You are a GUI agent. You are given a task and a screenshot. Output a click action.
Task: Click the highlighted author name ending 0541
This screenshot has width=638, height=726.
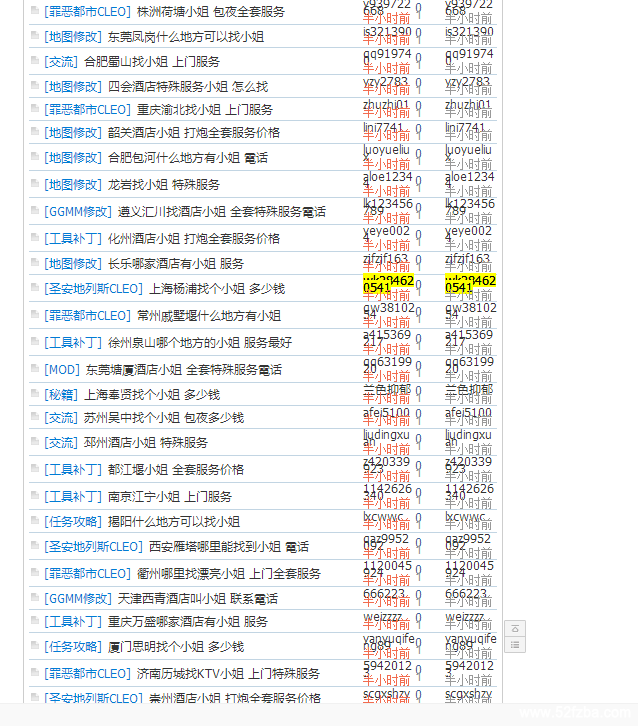388,284
